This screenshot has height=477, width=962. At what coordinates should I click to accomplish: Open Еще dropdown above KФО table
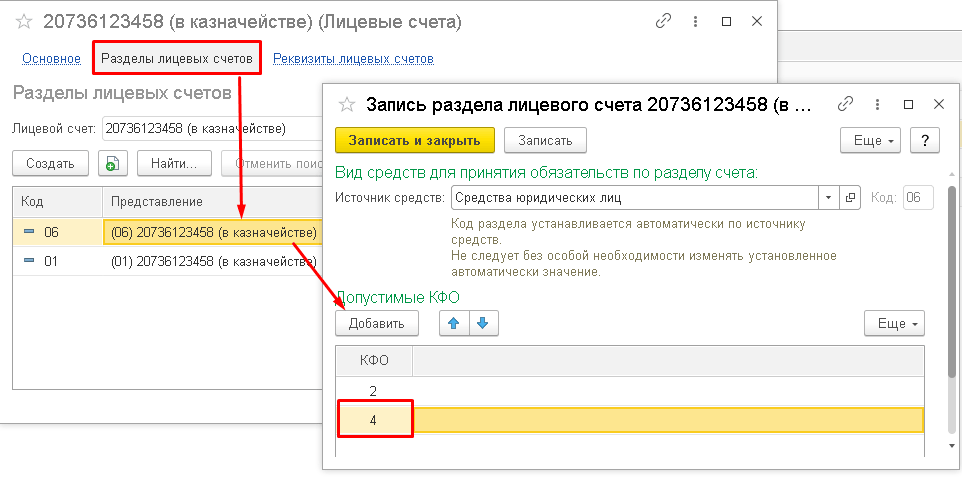tap(894, 323)
